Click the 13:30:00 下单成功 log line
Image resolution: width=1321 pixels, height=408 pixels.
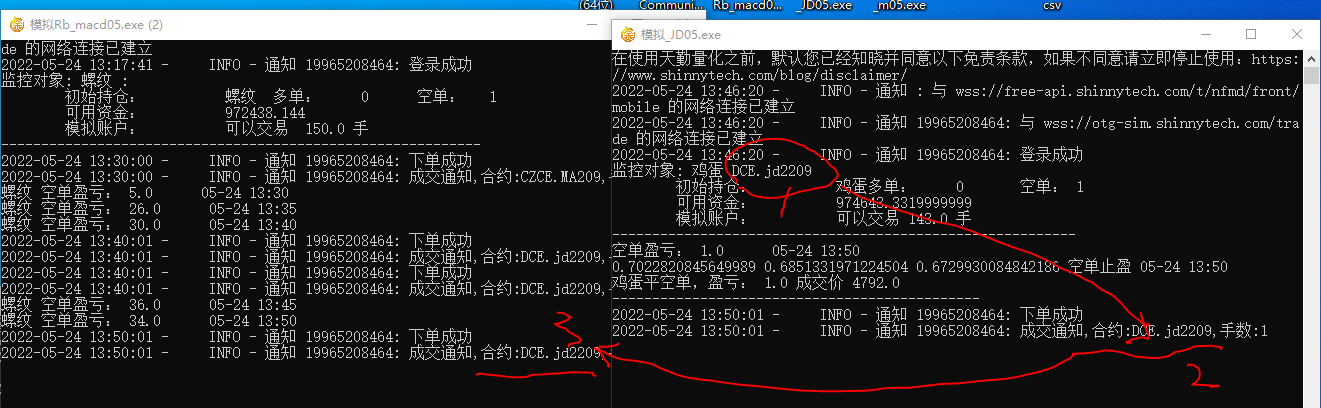pyautogui.click(x=236, y=160)
